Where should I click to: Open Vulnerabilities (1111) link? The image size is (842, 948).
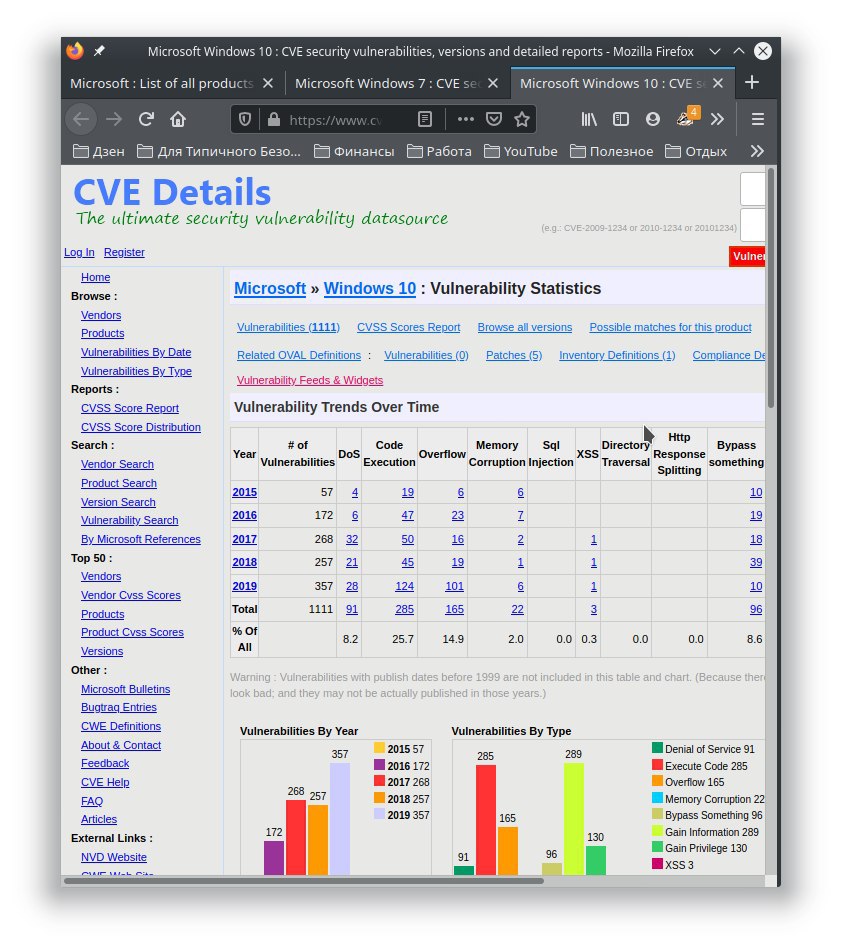pos(288,327)
